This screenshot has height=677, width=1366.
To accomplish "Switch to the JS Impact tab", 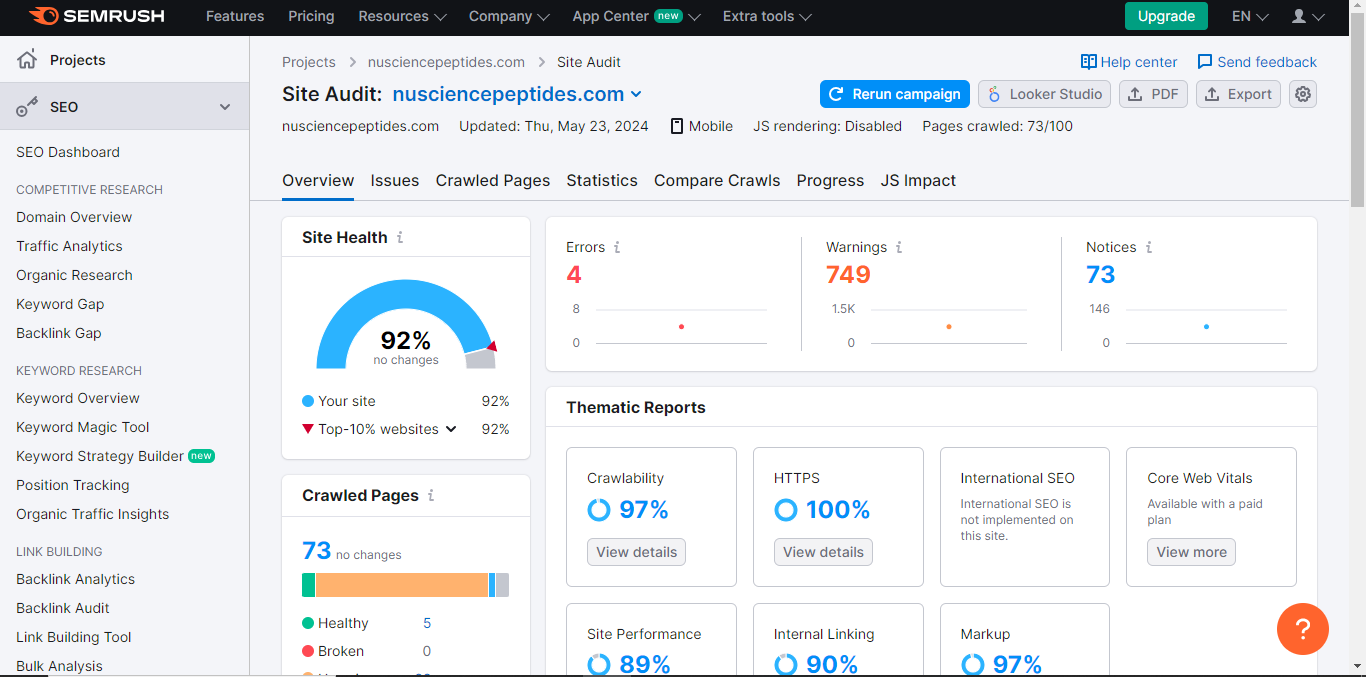I will pyautogui.click(x=918, y=181).
